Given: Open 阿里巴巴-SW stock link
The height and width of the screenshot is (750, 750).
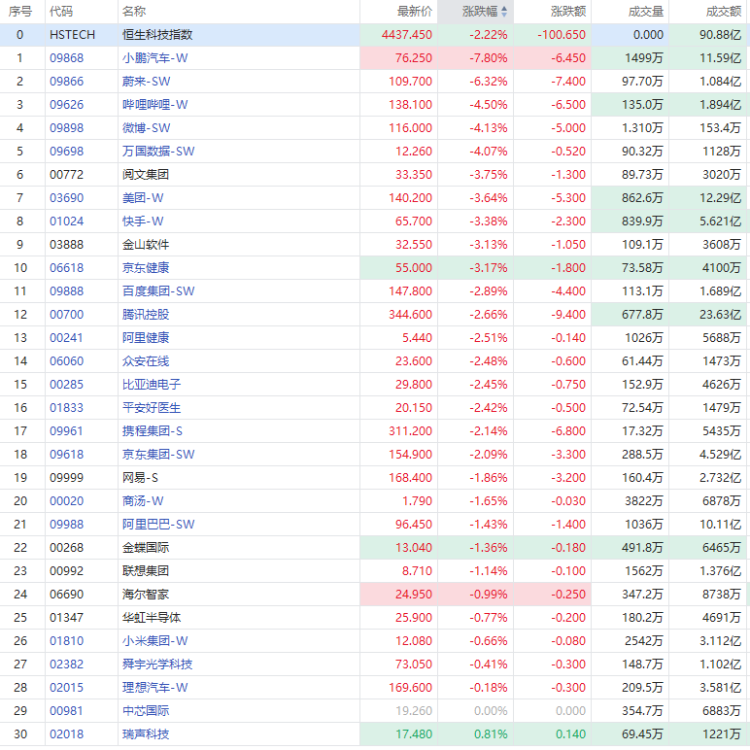Looking at the screenshot, I should pos(158,525).
